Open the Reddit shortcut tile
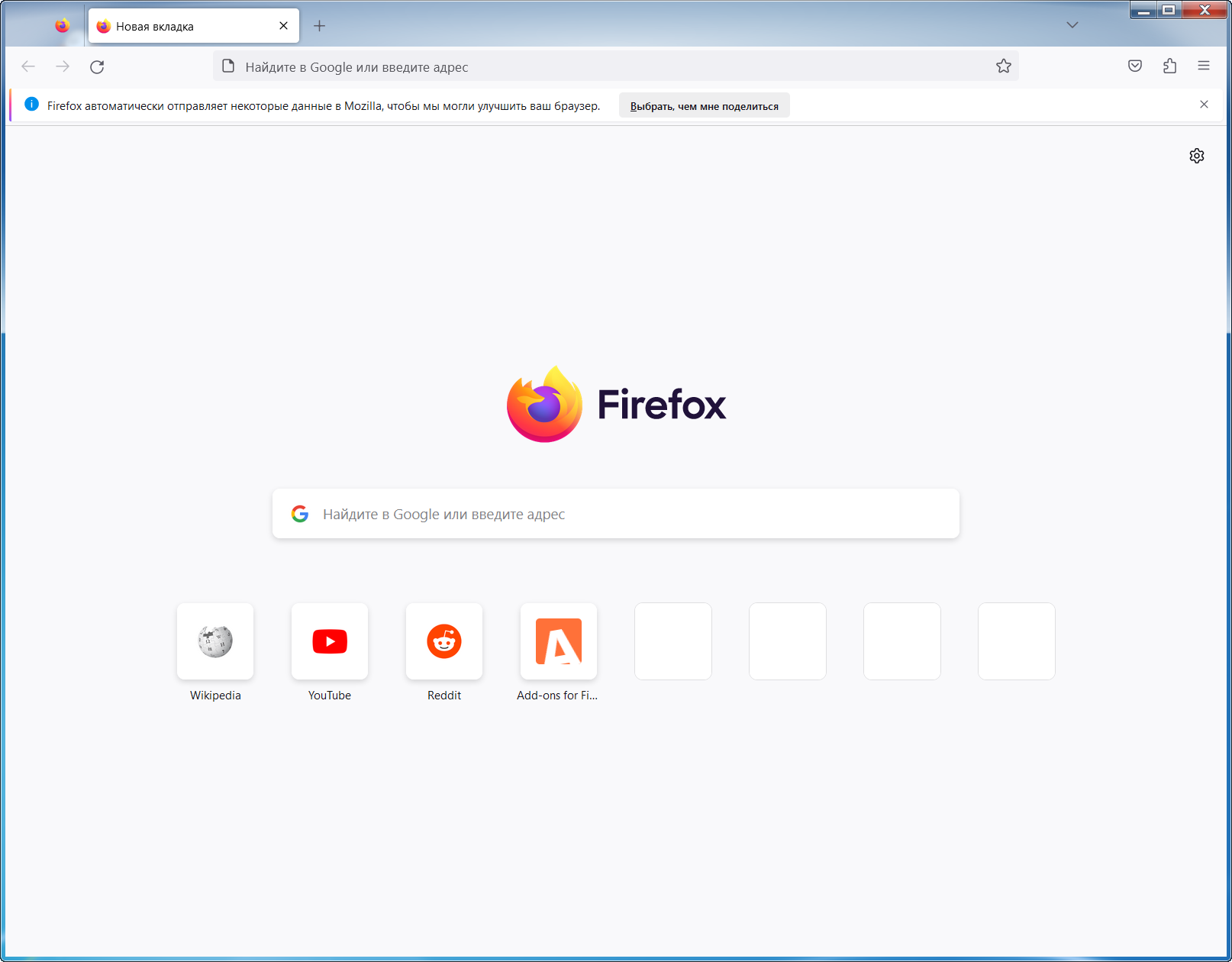The image size is (1232, 962). click(444, 641)
